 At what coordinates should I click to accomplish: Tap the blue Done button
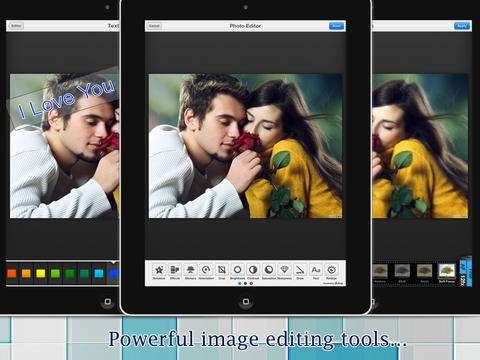pos(336,26)
